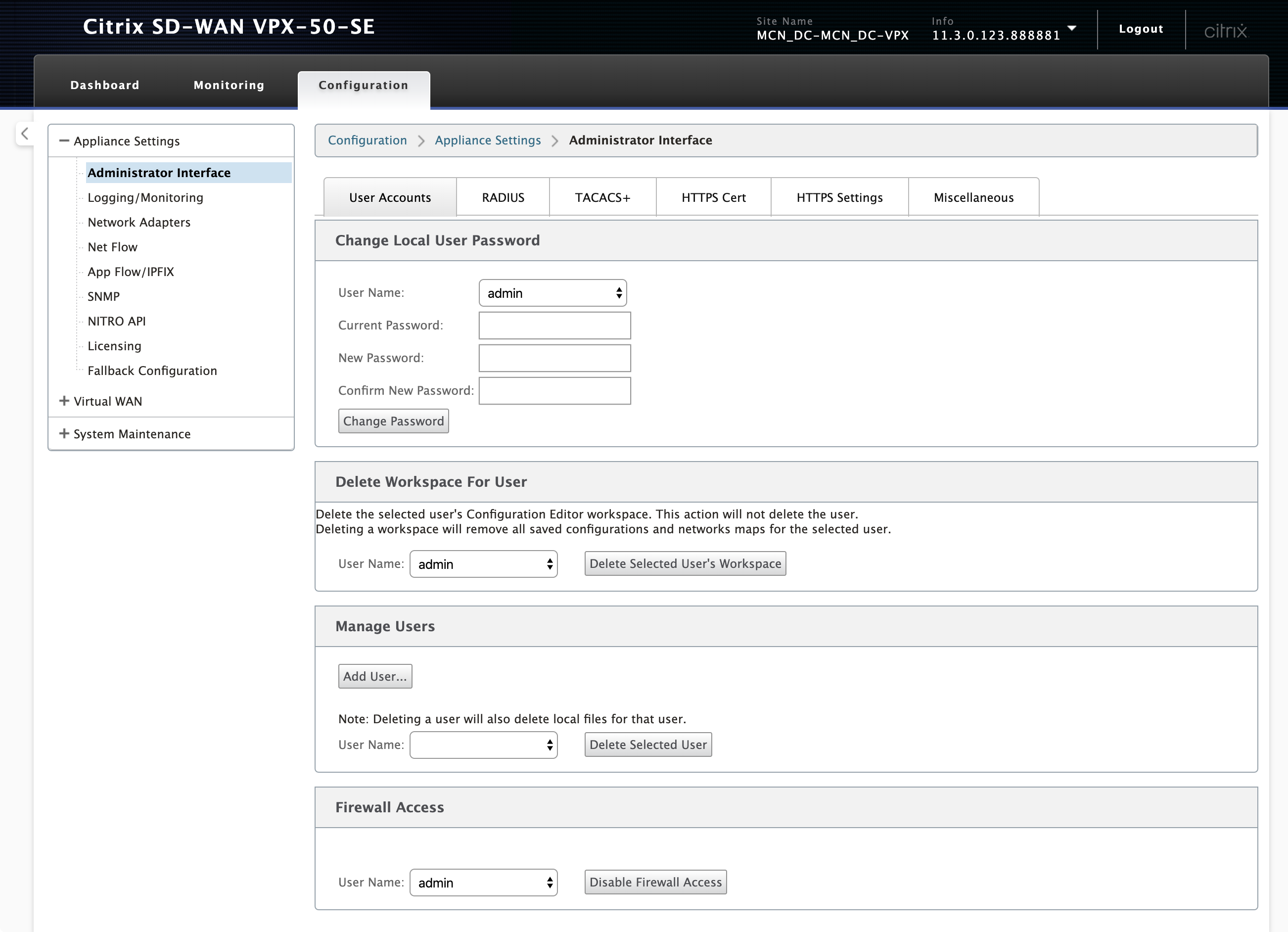The height and width of the screenshot is (932, 1288).
Task: Click the Citrix logo in header
Action: tap(1226, 30)
